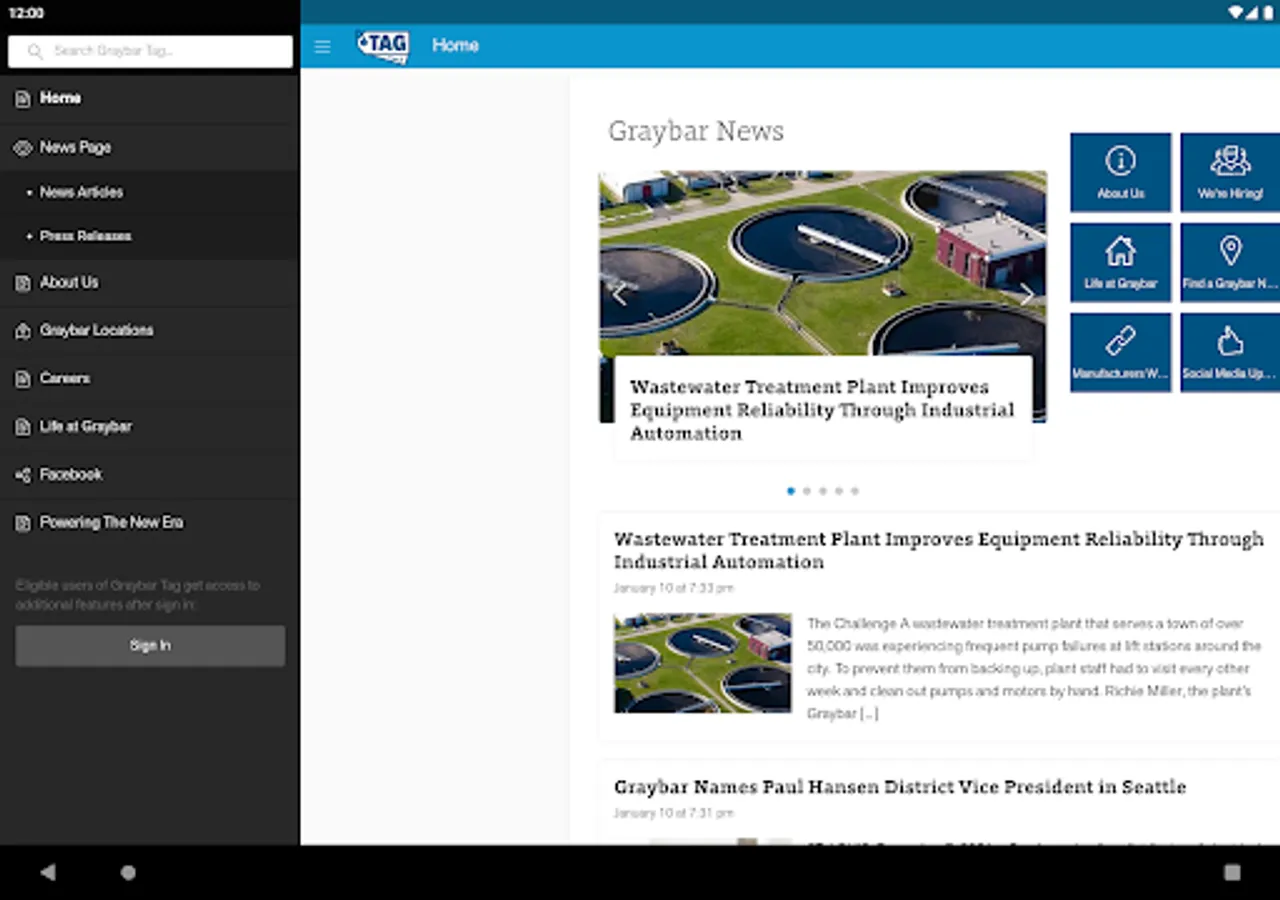Open Press Releases in the sidebar
The image size is (1280, 900).
click(150, 236)
